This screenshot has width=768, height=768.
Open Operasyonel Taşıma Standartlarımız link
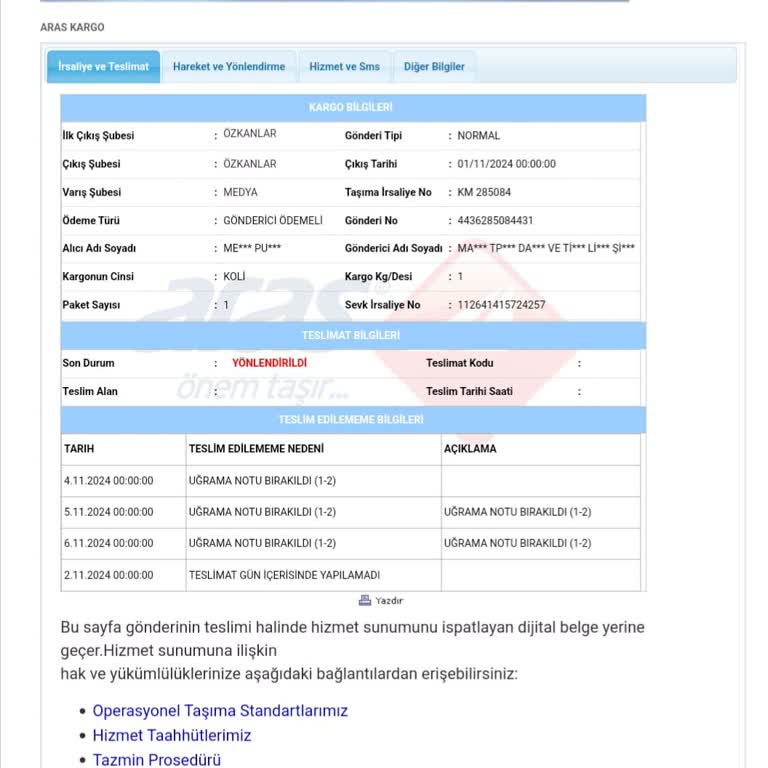click(220, 711)
